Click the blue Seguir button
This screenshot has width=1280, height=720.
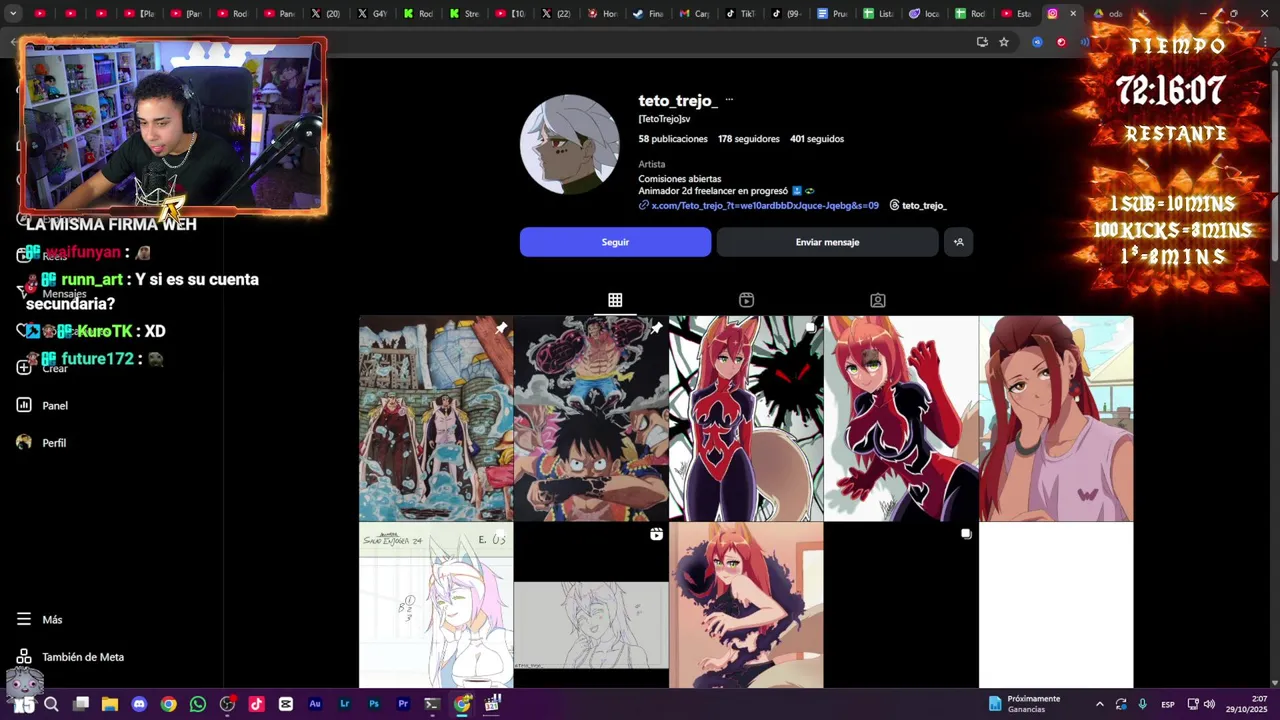(x=615, y=242)
